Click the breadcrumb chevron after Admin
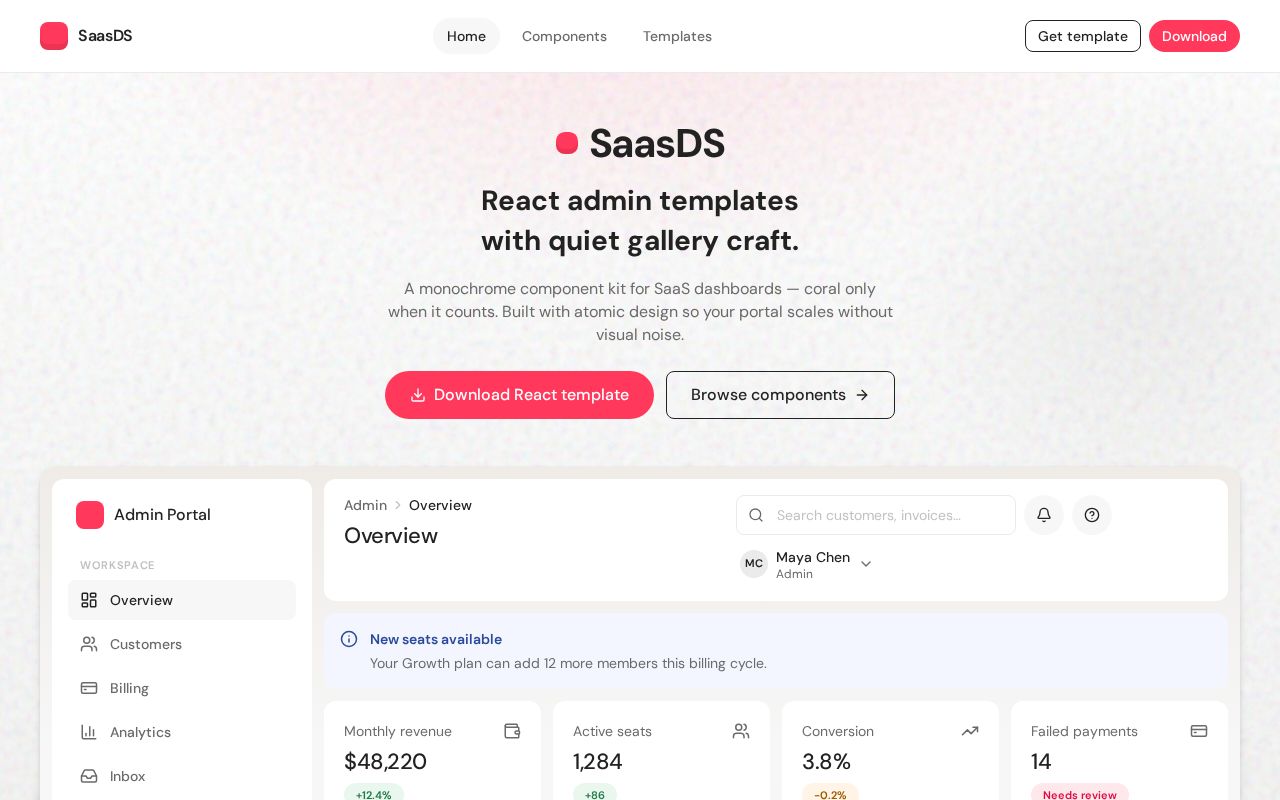 click(x=398, y=506)
